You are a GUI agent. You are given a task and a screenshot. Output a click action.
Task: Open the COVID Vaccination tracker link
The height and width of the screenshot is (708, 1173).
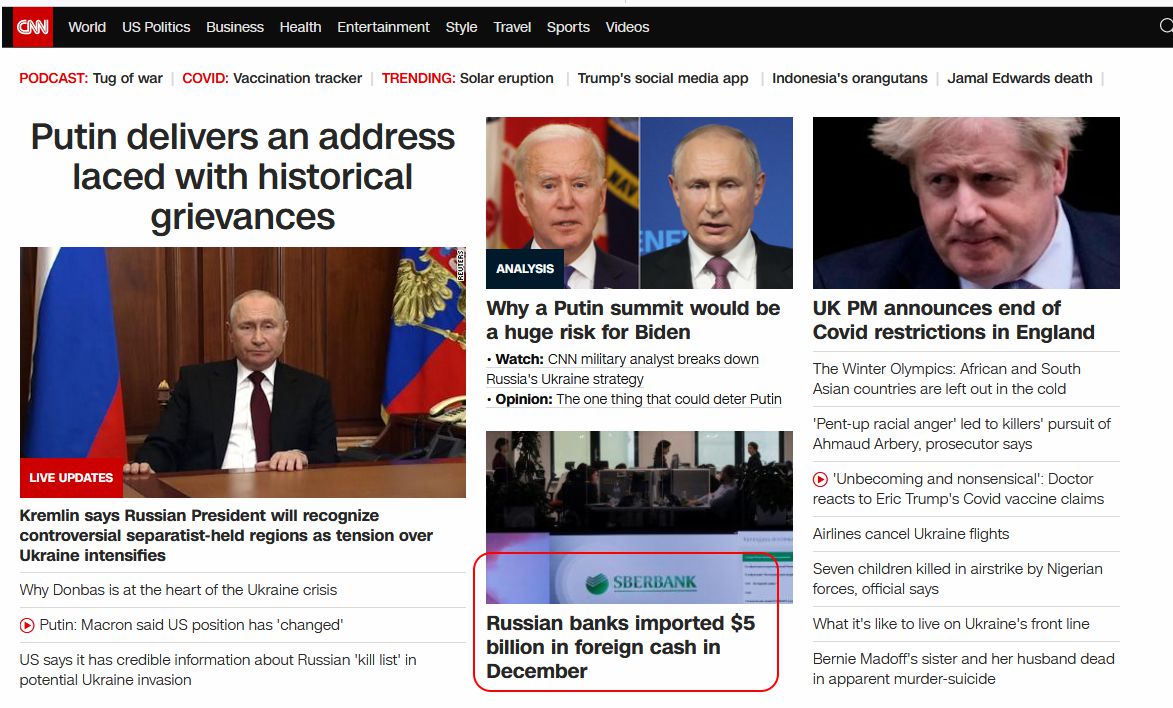click(x=297, y=78)
